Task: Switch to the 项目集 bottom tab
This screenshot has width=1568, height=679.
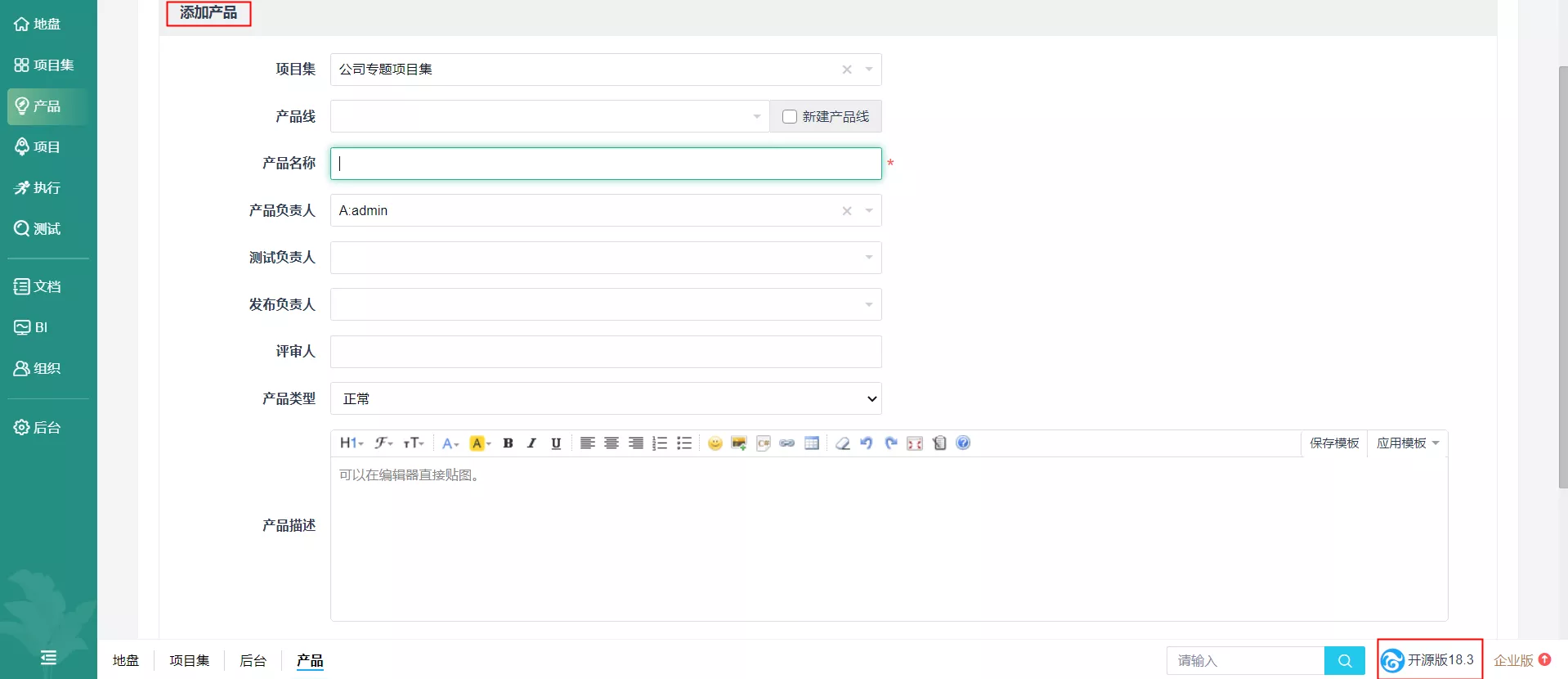Action: click(x=190, y=660)
